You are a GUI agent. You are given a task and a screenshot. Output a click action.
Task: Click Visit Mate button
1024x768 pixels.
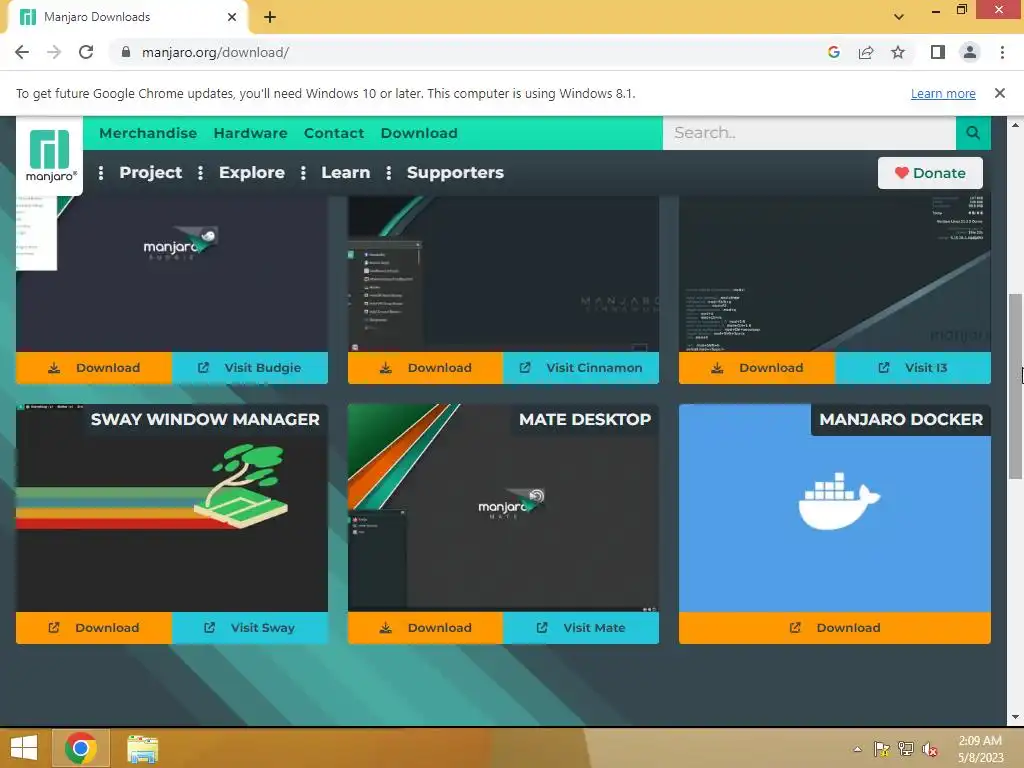click(x=581, y=628)
